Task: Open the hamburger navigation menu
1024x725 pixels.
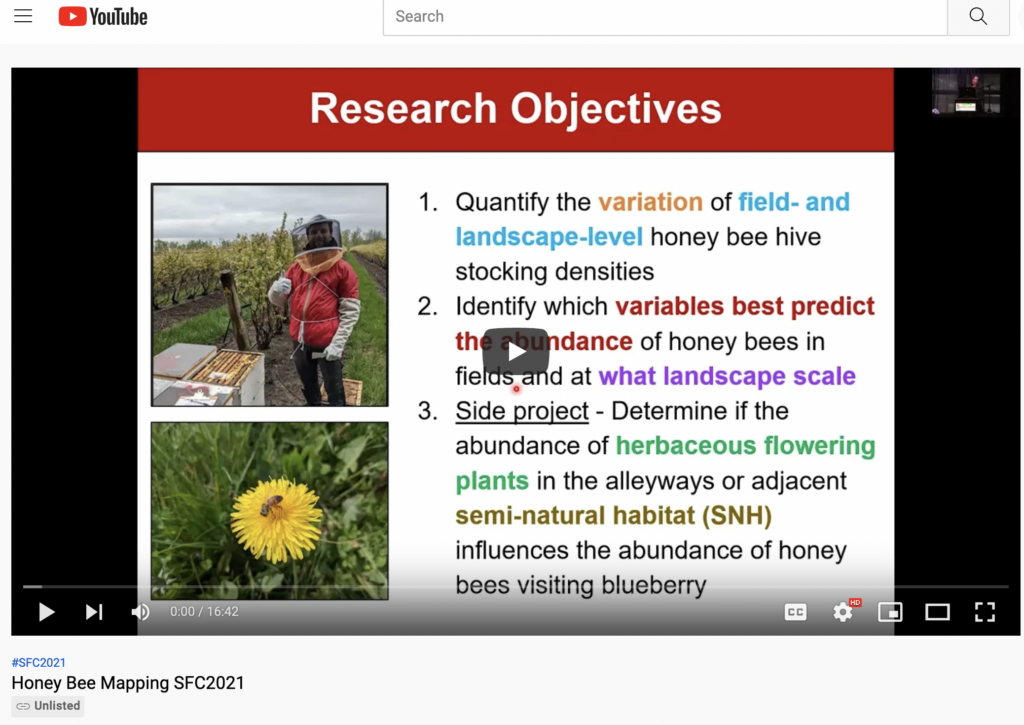Action: pos(23,15)
